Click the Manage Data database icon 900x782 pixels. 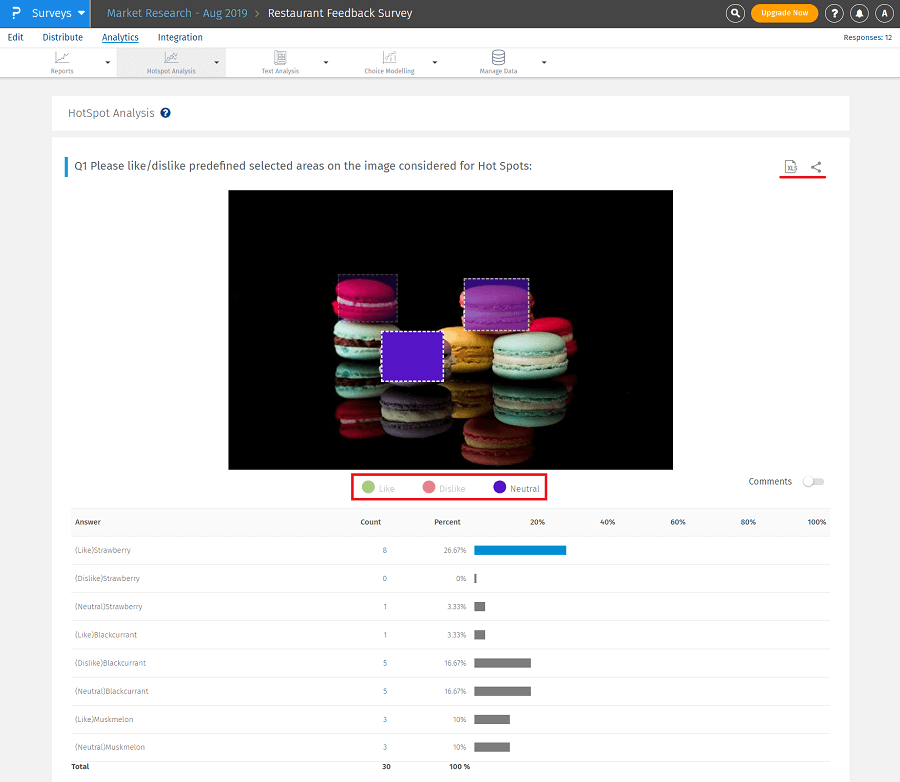coord(498,57)
